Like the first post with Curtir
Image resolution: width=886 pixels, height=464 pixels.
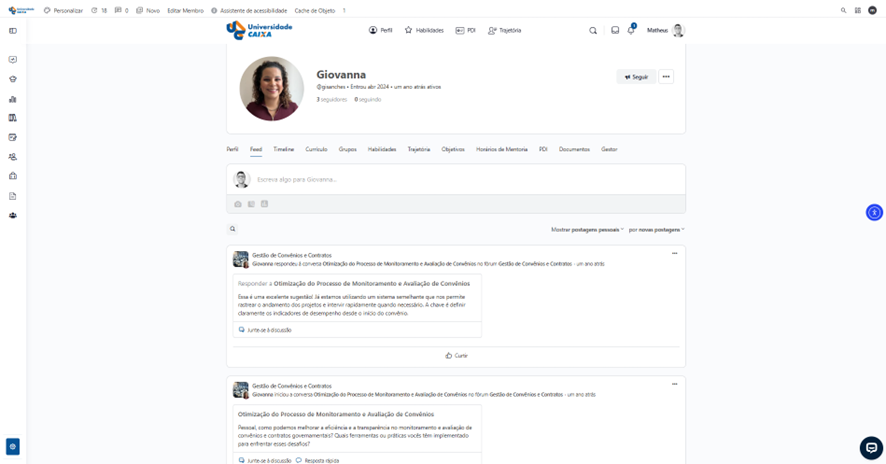[456, 355]
